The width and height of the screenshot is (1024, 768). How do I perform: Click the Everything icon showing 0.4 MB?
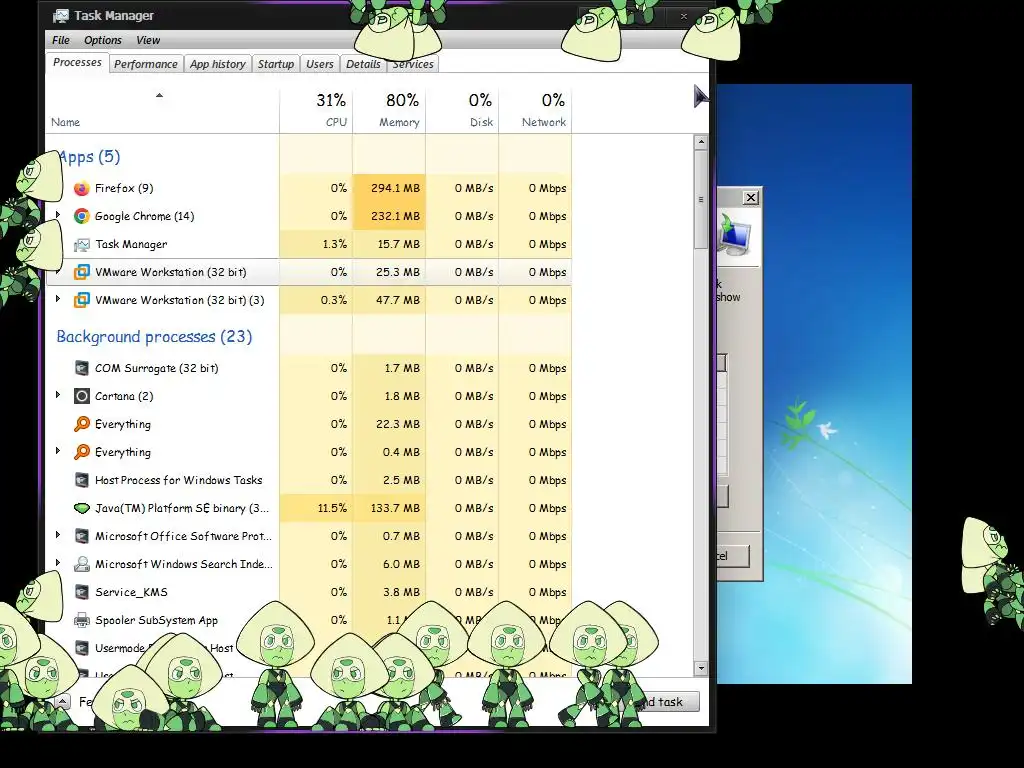(82, 452)
